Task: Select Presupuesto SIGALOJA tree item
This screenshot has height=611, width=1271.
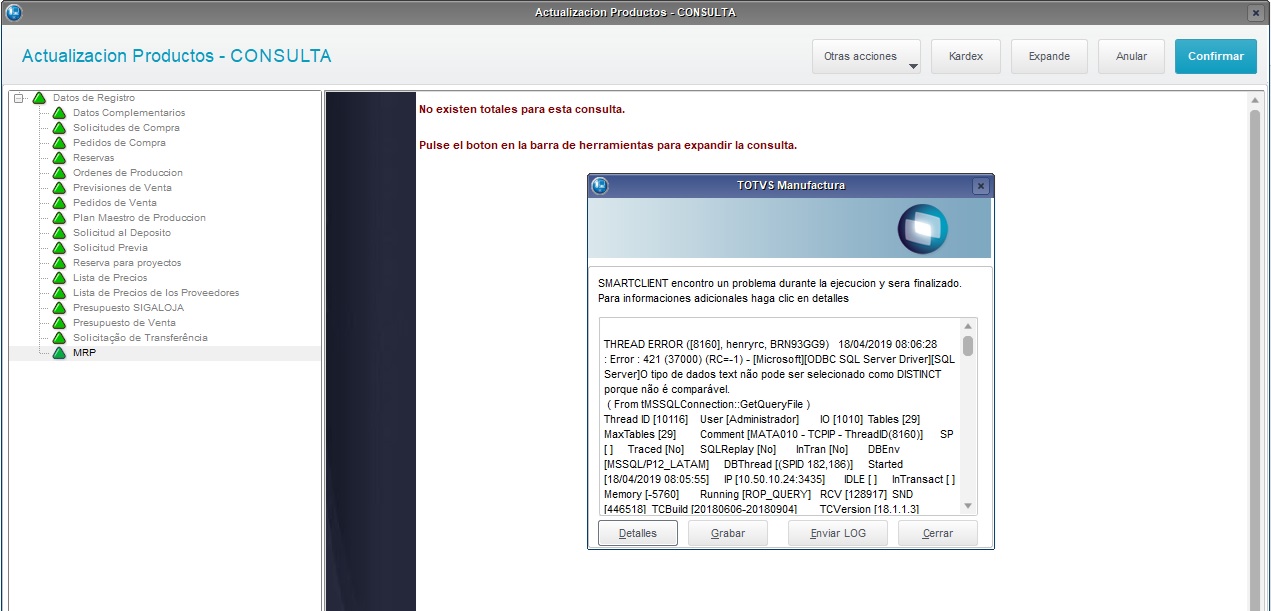Action: [x=128, y=308]
